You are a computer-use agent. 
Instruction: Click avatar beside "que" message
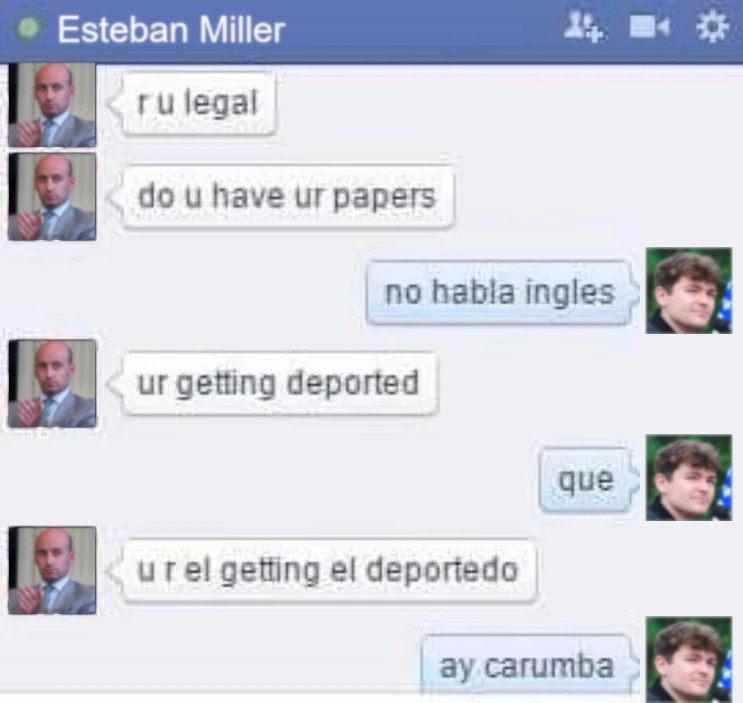689,478
